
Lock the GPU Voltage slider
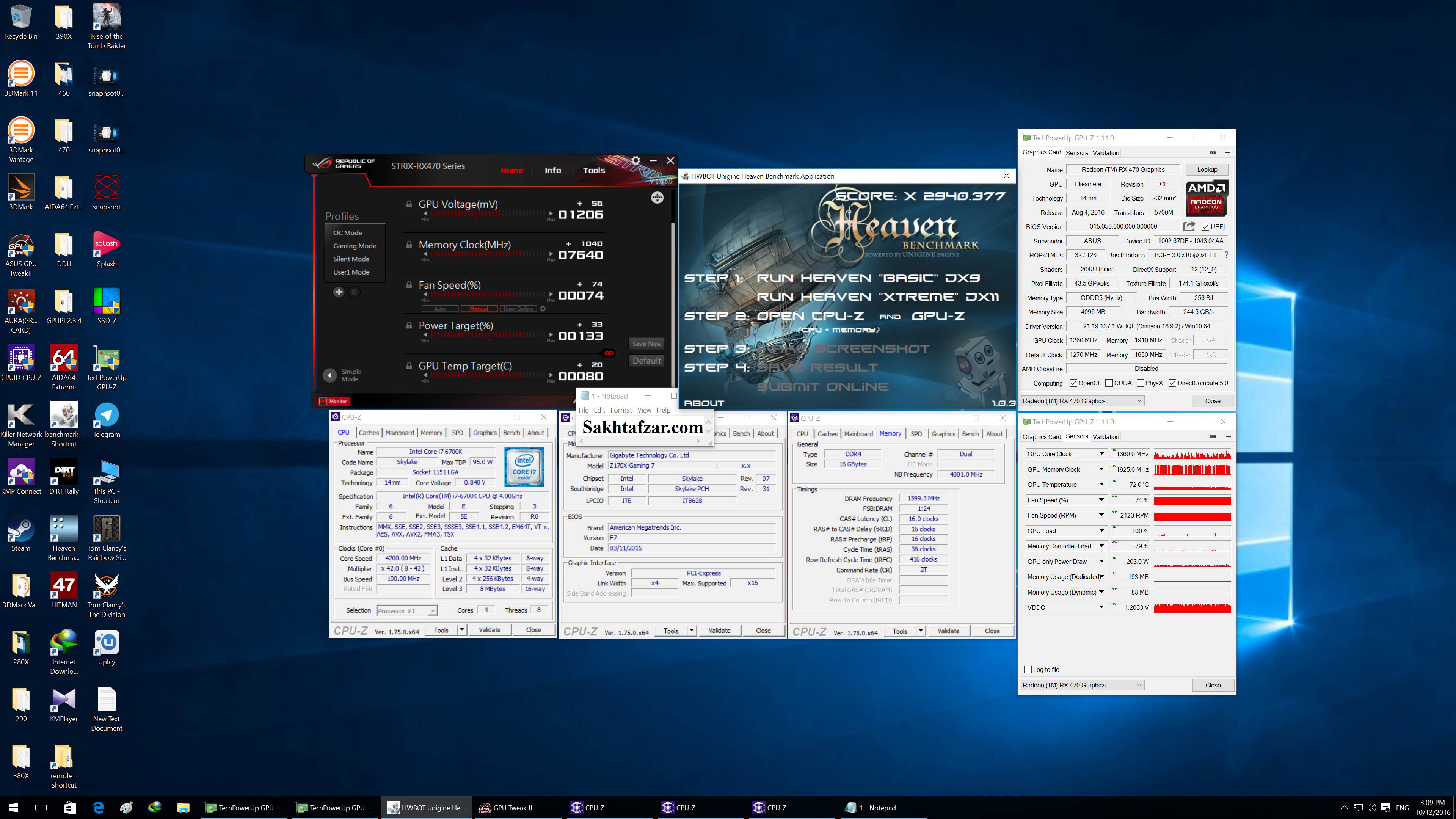coord(409,204)
